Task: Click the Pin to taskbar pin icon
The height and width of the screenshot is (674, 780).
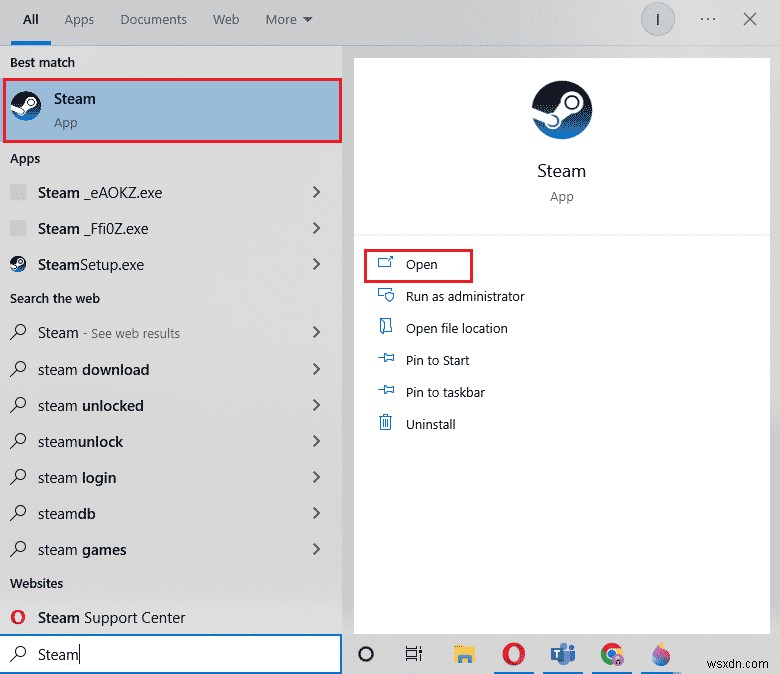Action: coord(386,390)
